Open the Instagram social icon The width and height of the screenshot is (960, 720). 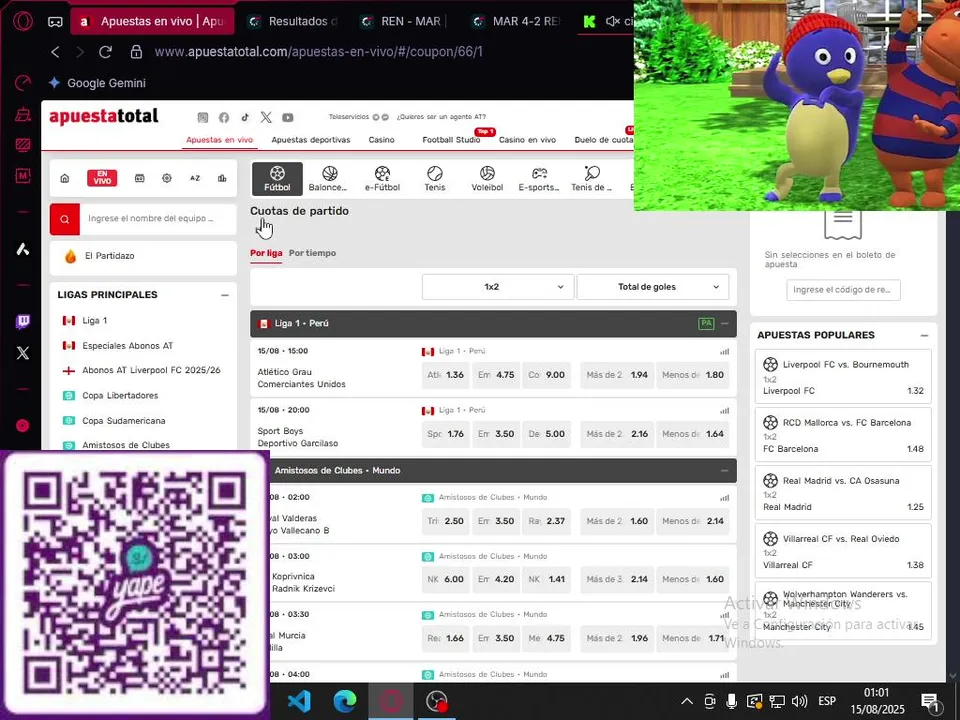tap(203, 118)
